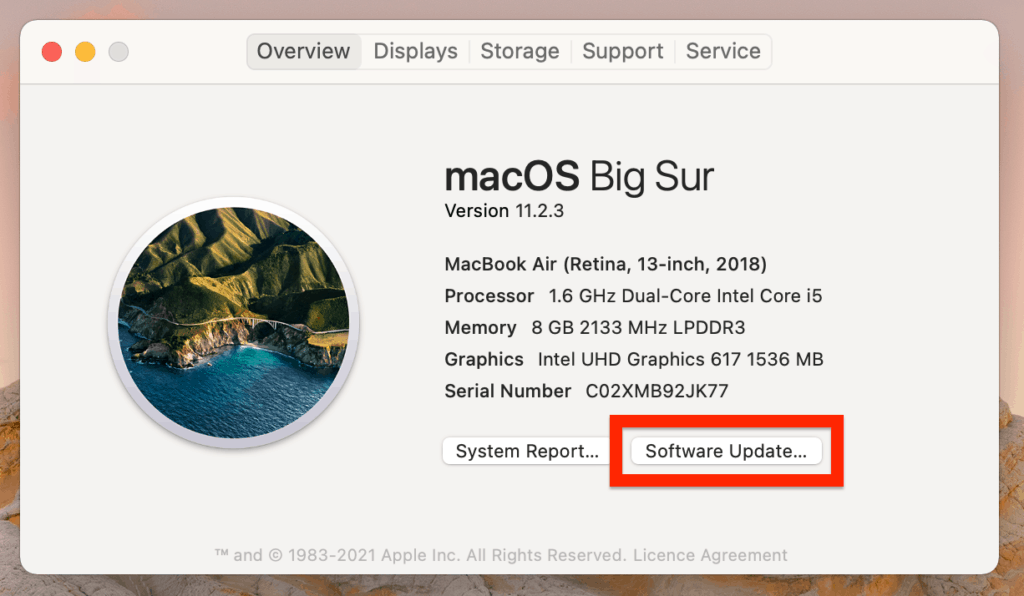Viewport: 1024px width, 596px height.
Task: Select the Service tab
Action: coord(723,51)
